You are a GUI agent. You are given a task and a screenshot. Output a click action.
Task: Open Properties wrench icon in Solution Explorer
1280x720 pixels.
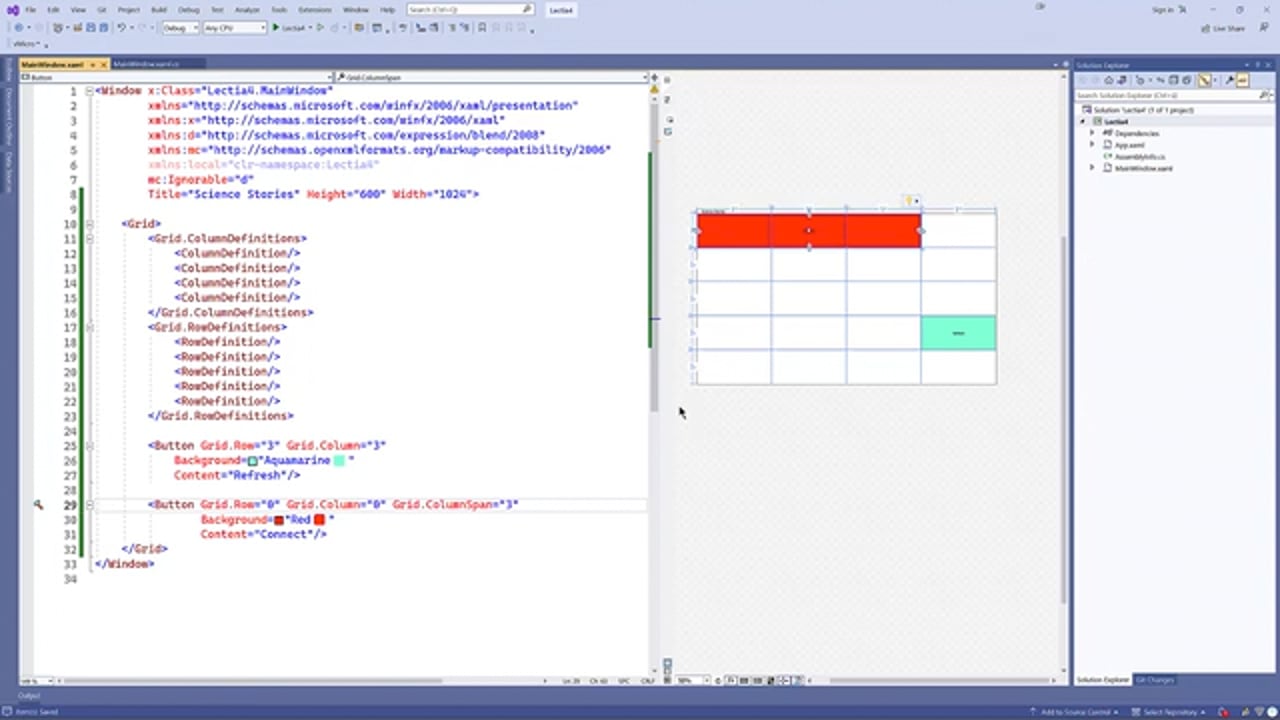tap(1229, 80)
